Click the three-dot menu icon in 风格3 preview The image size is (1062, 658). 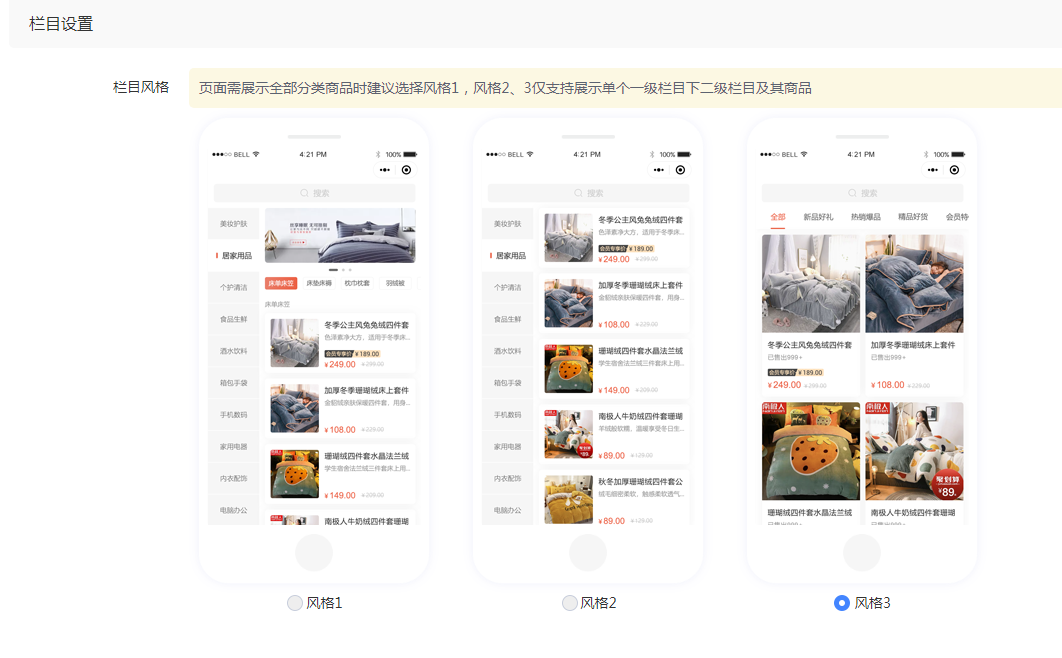(933, 170)
